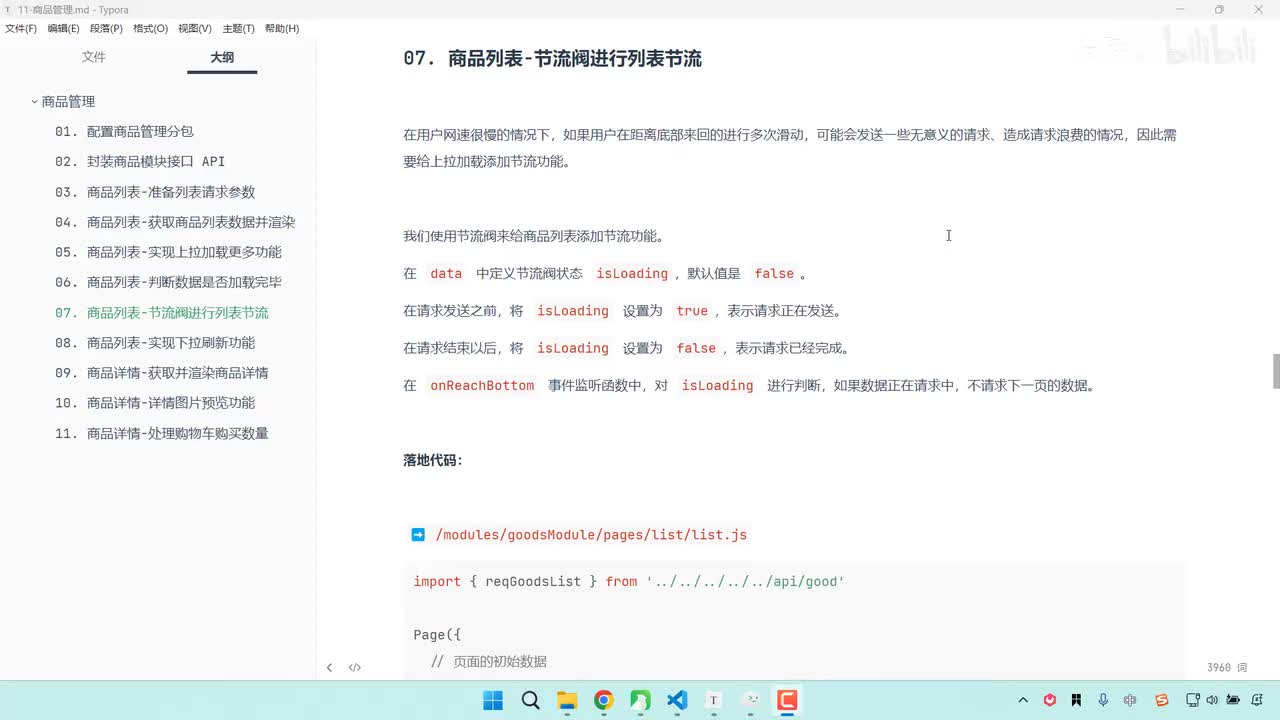The height and width of the screenshot is (720, 1280).
Task: Click the inline code 'data'
Action: point(446,274)
